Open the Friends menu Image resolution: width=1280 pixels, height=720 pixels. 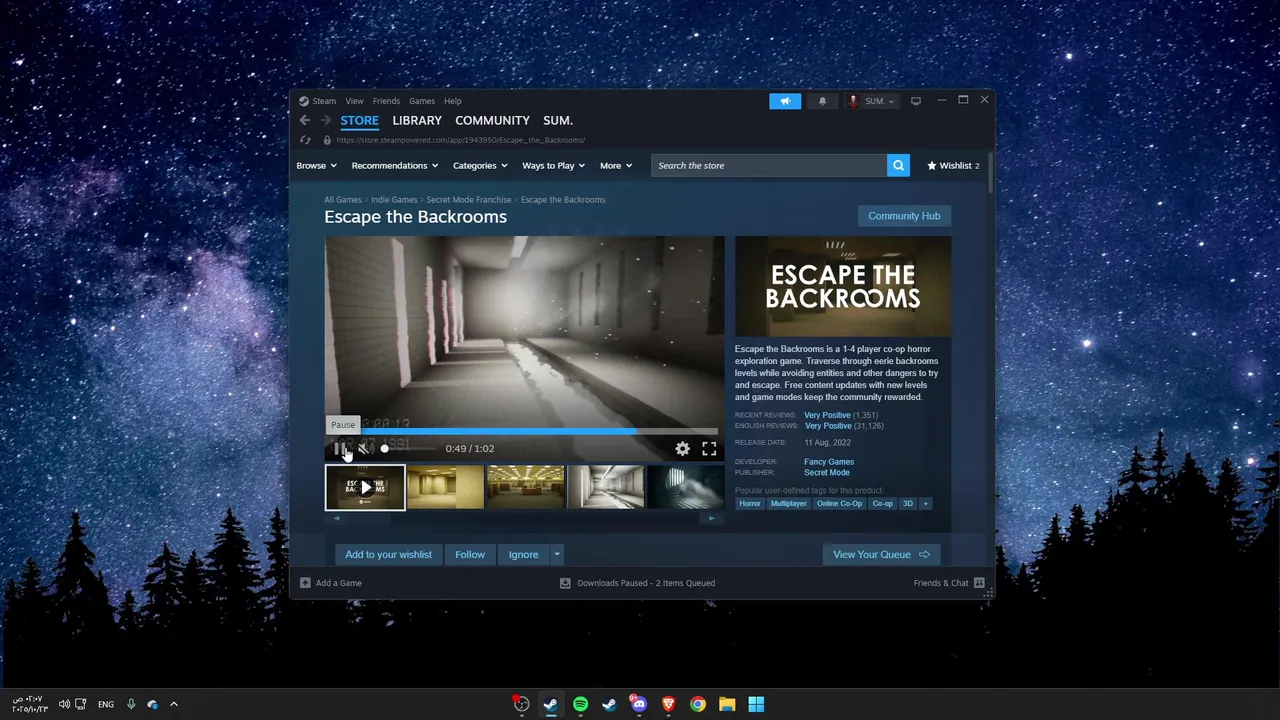point(386,101)
